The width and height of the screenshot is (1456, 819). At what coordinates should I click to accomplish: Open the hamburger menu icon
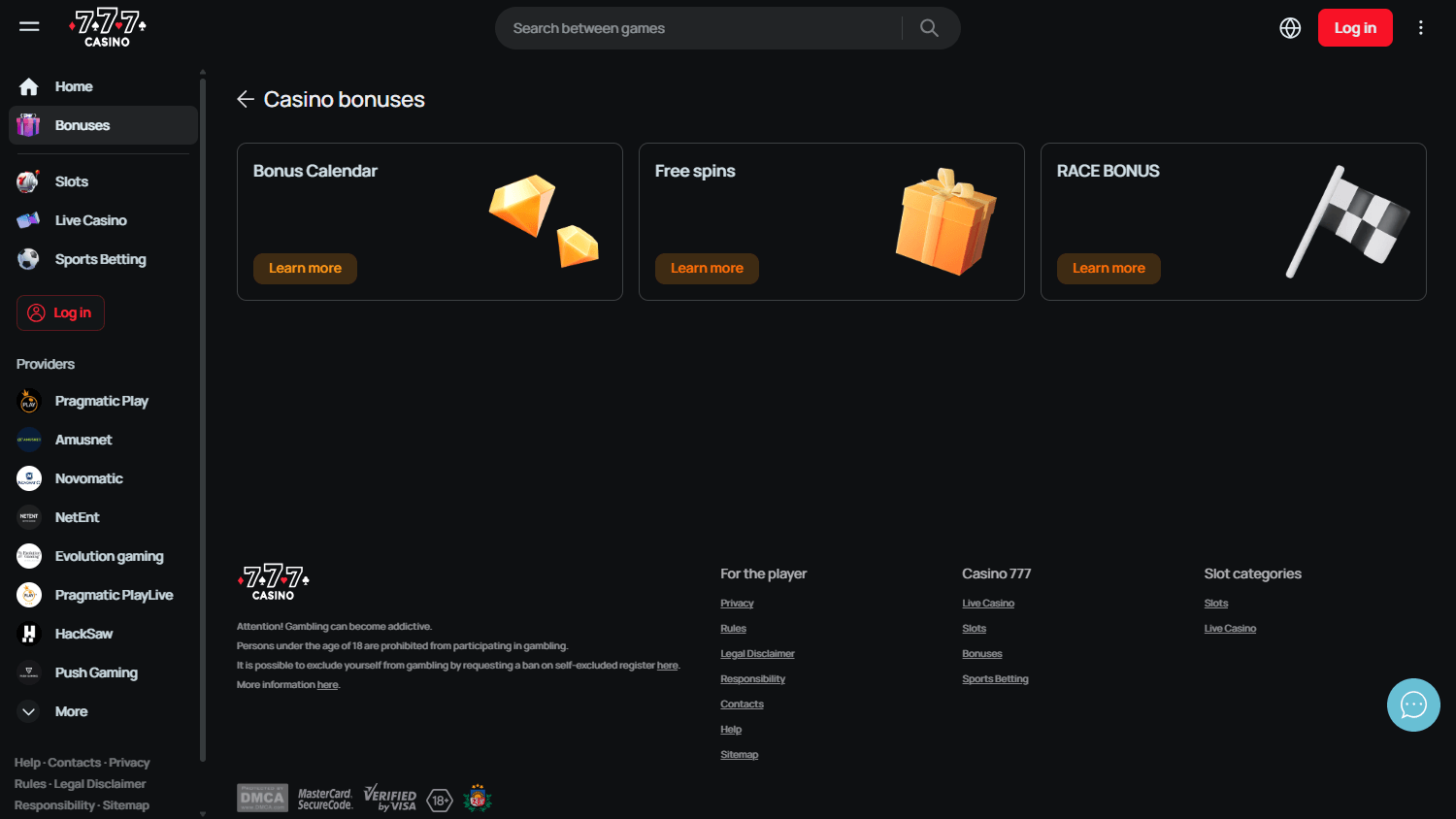(x=29, y=27)
